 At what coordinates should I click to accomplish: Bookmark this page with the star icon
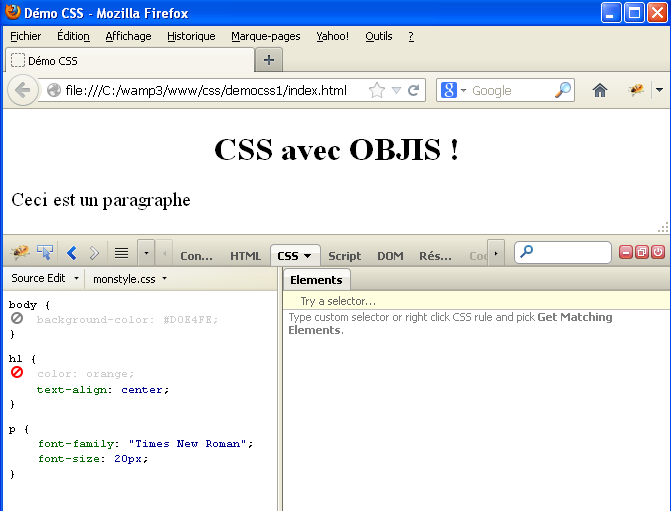click(376, 90)
